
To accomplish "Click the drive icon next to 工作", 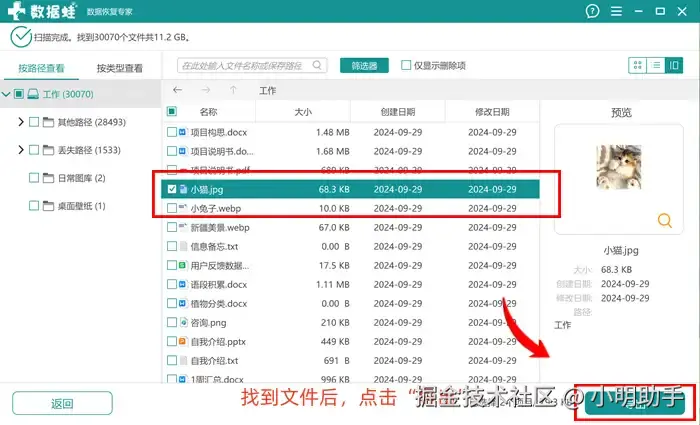I will (x=33, y=94).
